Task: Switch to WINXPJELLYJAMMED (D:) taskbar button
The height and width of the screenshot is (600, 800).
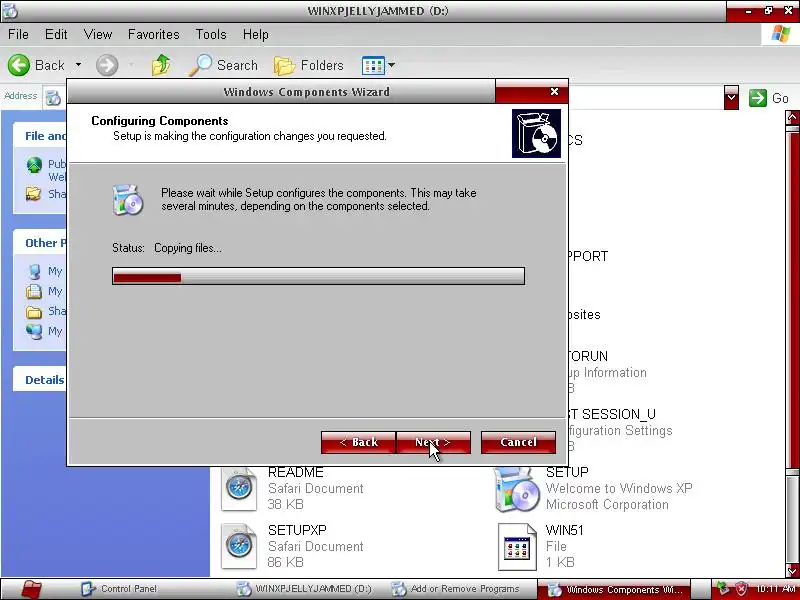Action: [x=305, y=589]
